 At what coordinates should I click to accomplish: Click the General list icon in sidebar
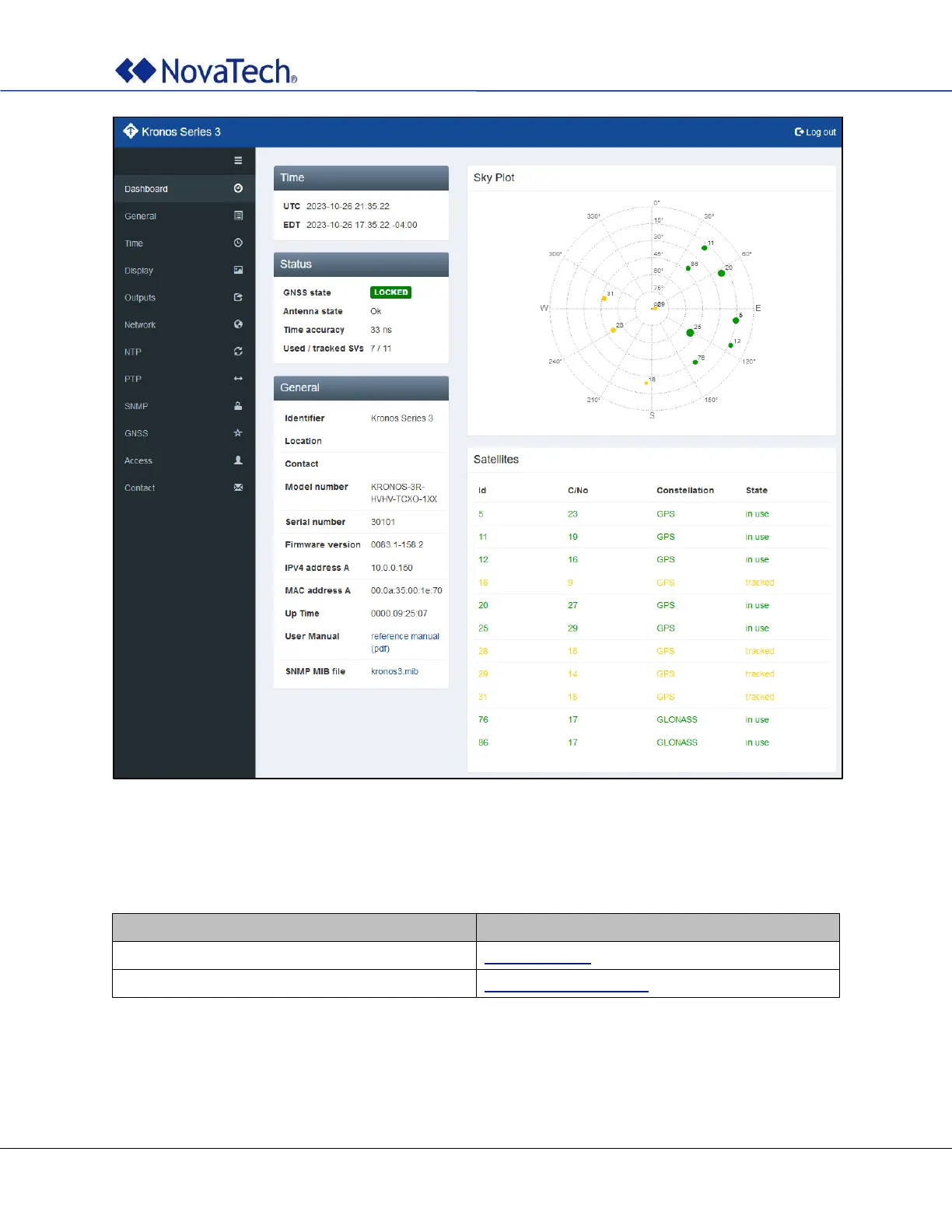click(x=238, y=215)
